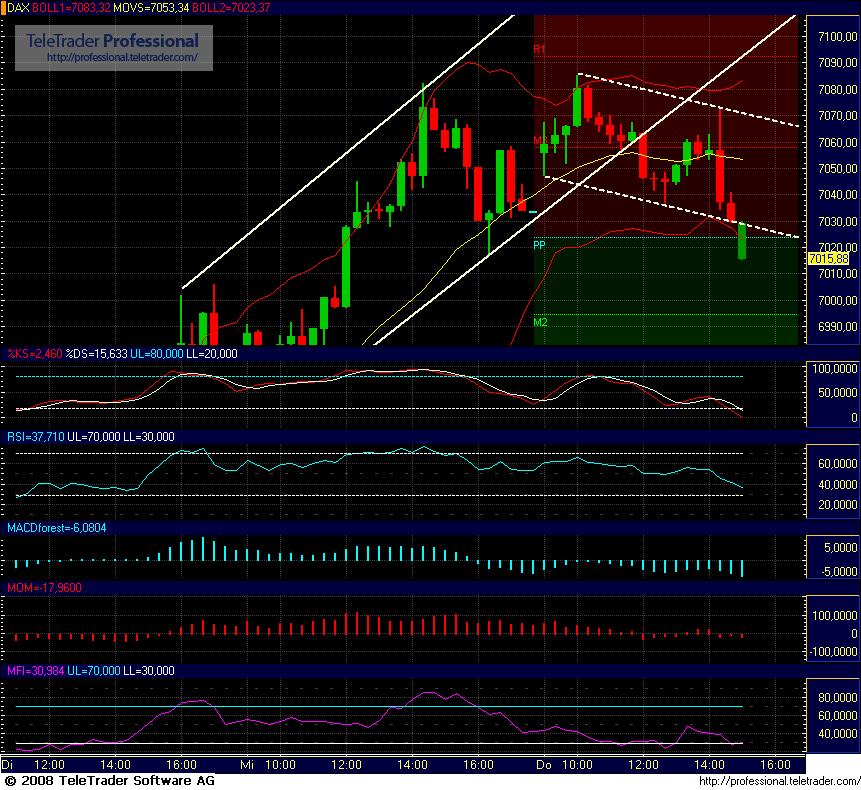This screenshot has height=790, width=861.
Task: Select the %KS=2,460 stochastic reading
Action: (35, 354)
